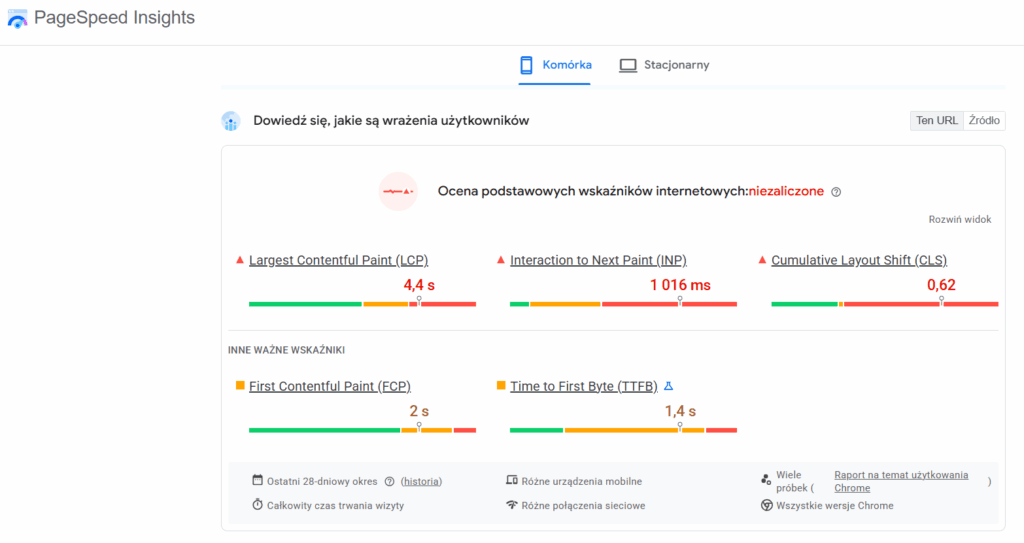1024x543 pixels.
Task: Click the PageSpeed Insights title text
Action: 114,18
